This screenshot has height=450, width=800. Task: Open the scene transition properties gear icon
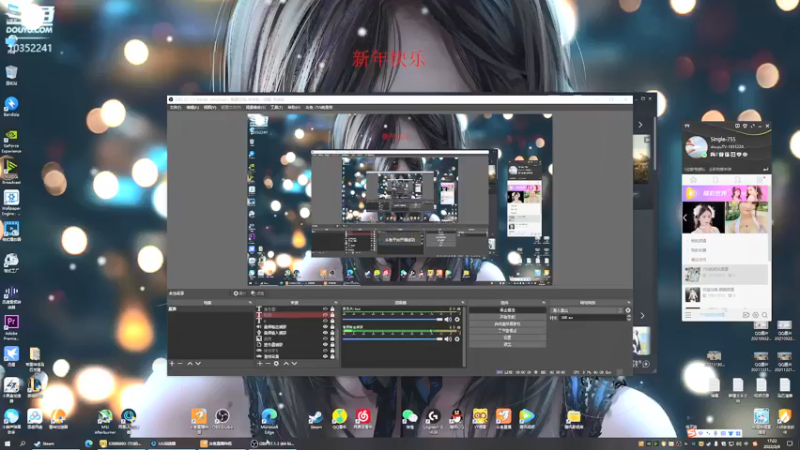[x=628, y=310]
